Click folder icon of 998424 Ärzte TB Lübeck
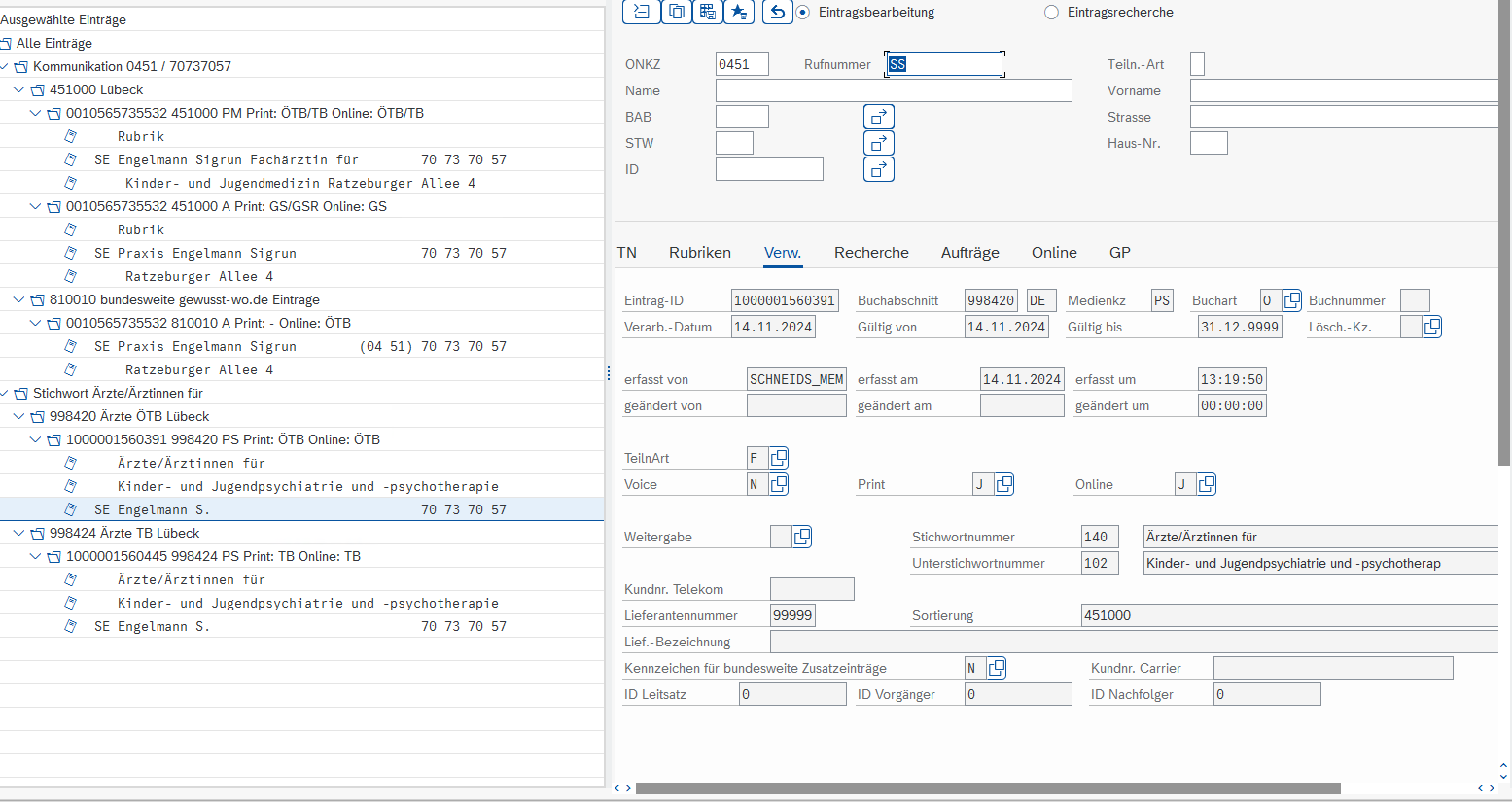The image size is (1512, 802). (38, 534)
